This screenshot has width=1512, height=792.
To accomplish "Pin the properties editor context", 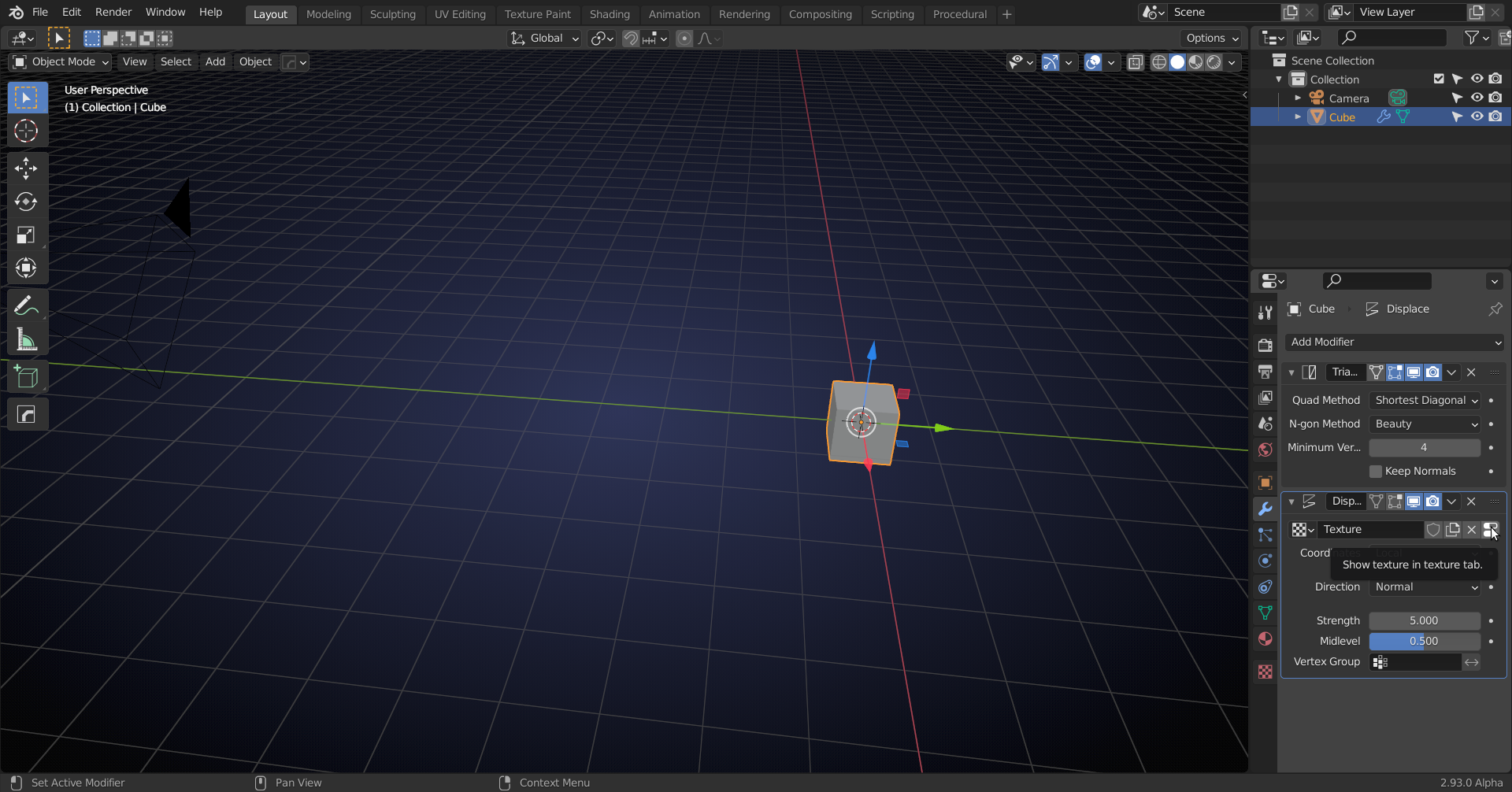I will tap(1495, 309).
